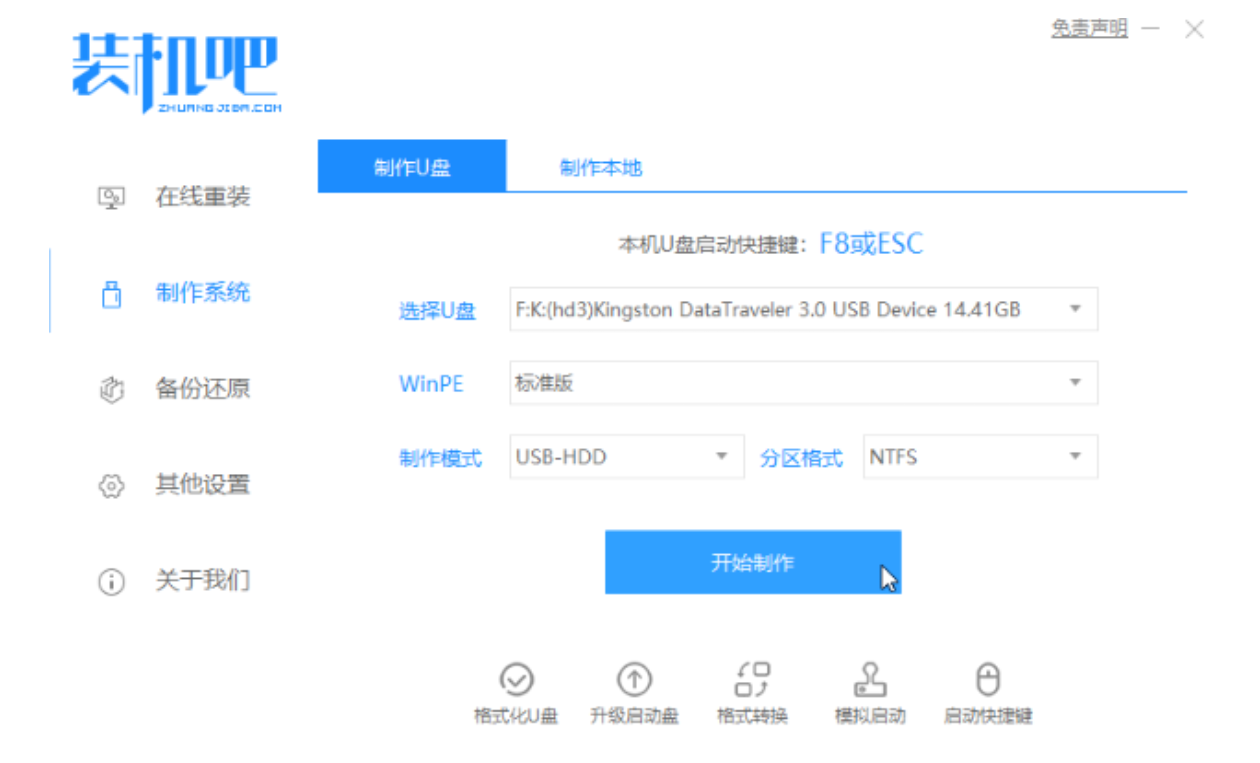Screen dimensions: 1260x763
Task: Minimize the 装机吧 window
Action: tap(1151, 30)
